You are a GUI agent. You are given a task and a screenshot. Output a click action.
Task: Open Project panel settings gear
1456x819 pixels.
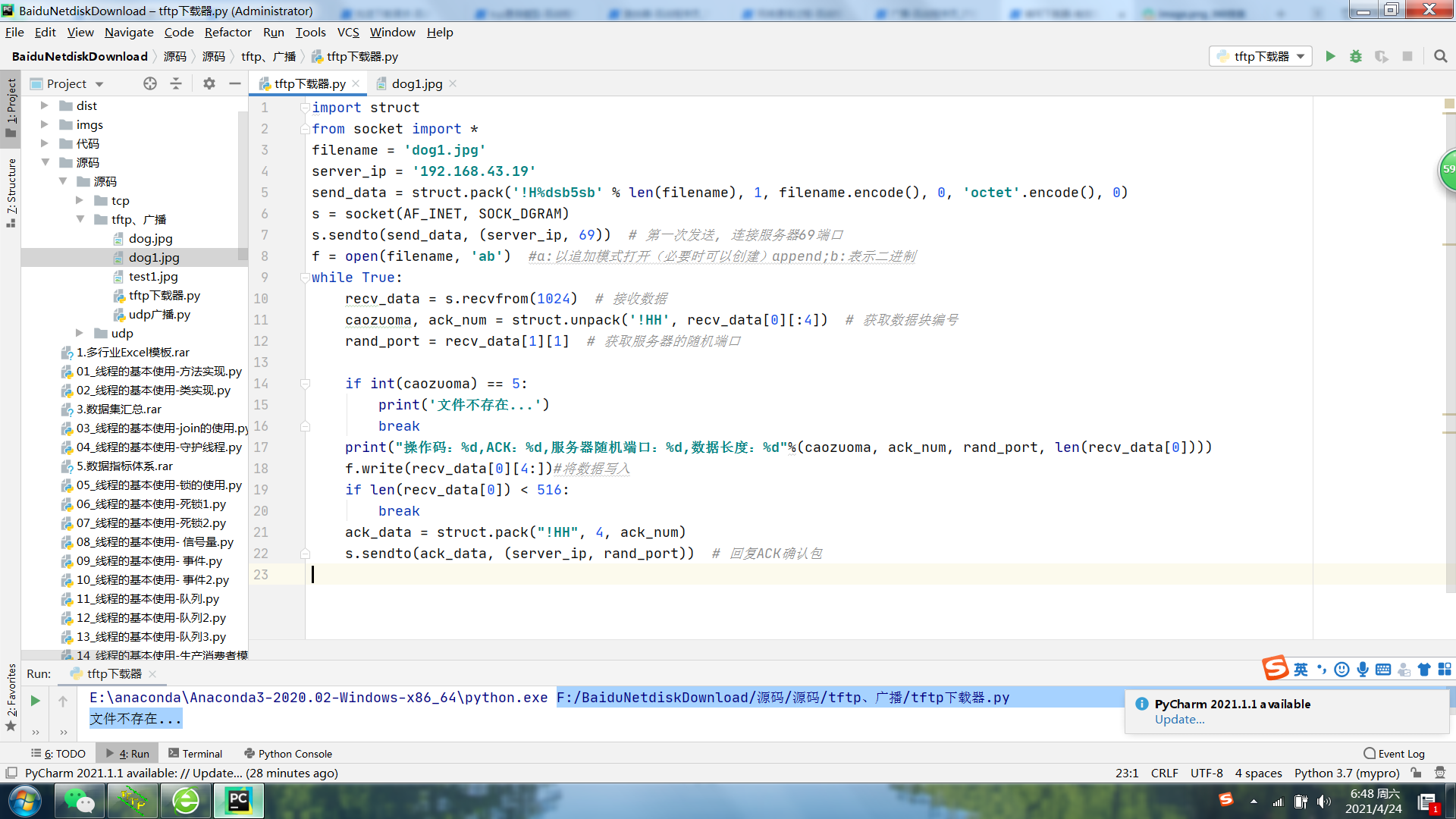pyautogui.click(x=209, y=83)
